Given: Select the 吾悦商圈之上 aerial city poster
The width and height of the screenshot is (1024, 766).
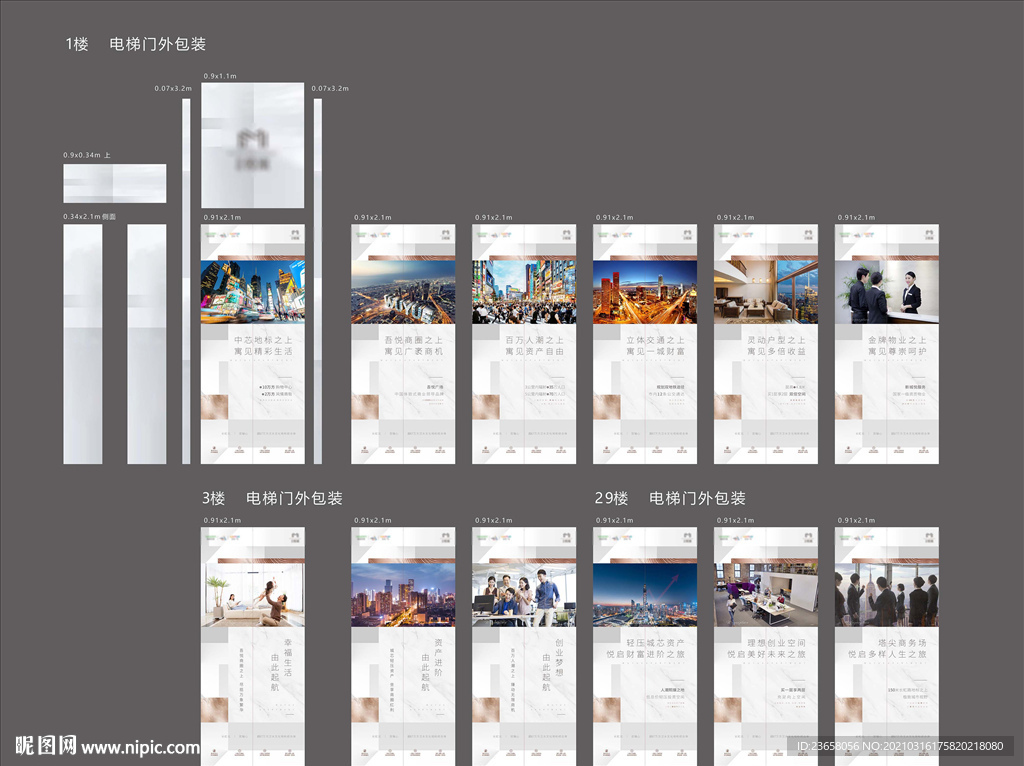Looking at the screenshot, I should (403, 343).
